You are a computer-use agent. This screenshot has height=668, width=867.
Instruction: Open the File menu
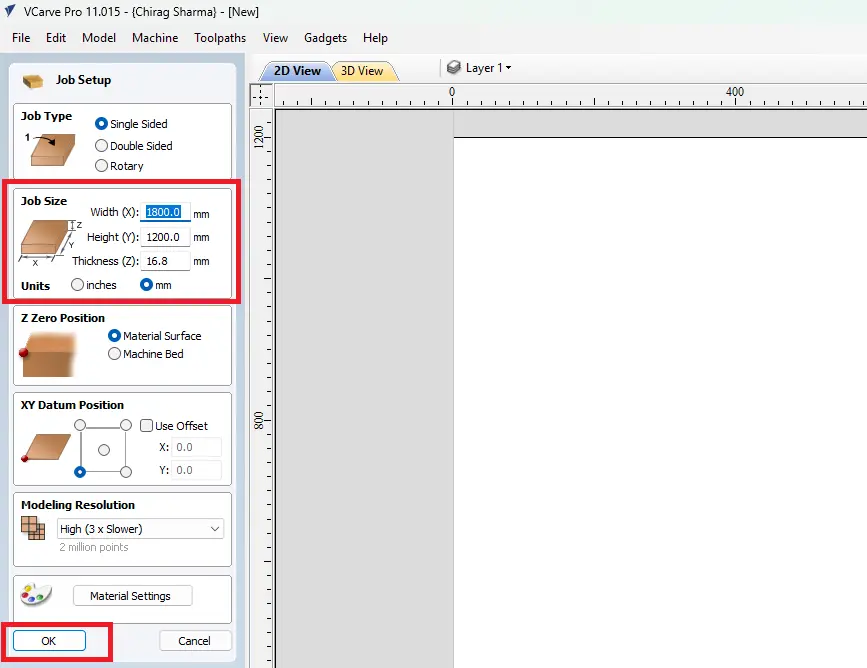click(x=21, y=38)
